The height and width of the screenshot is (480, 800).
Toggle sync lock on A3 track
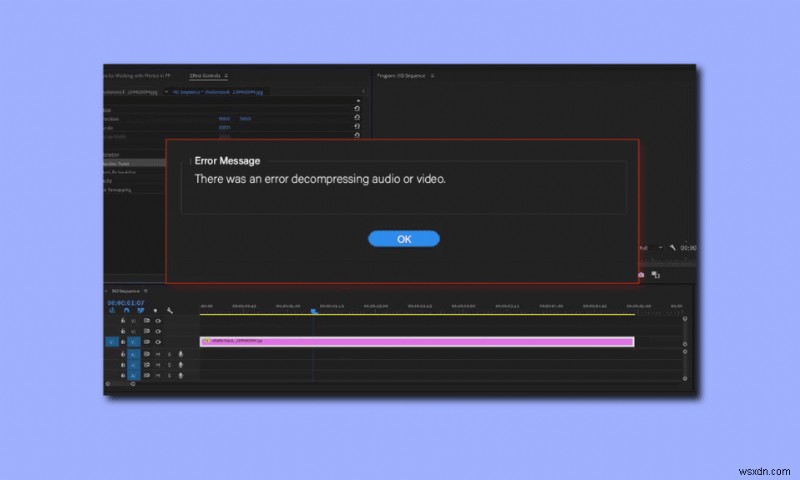pyautogui.click(x=147, y=375)
